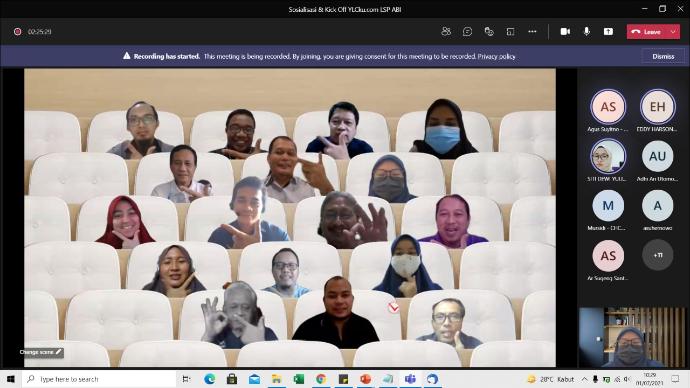
Task: Select the EH avatar of Eddy Harson
Action: tap(657, 106)
